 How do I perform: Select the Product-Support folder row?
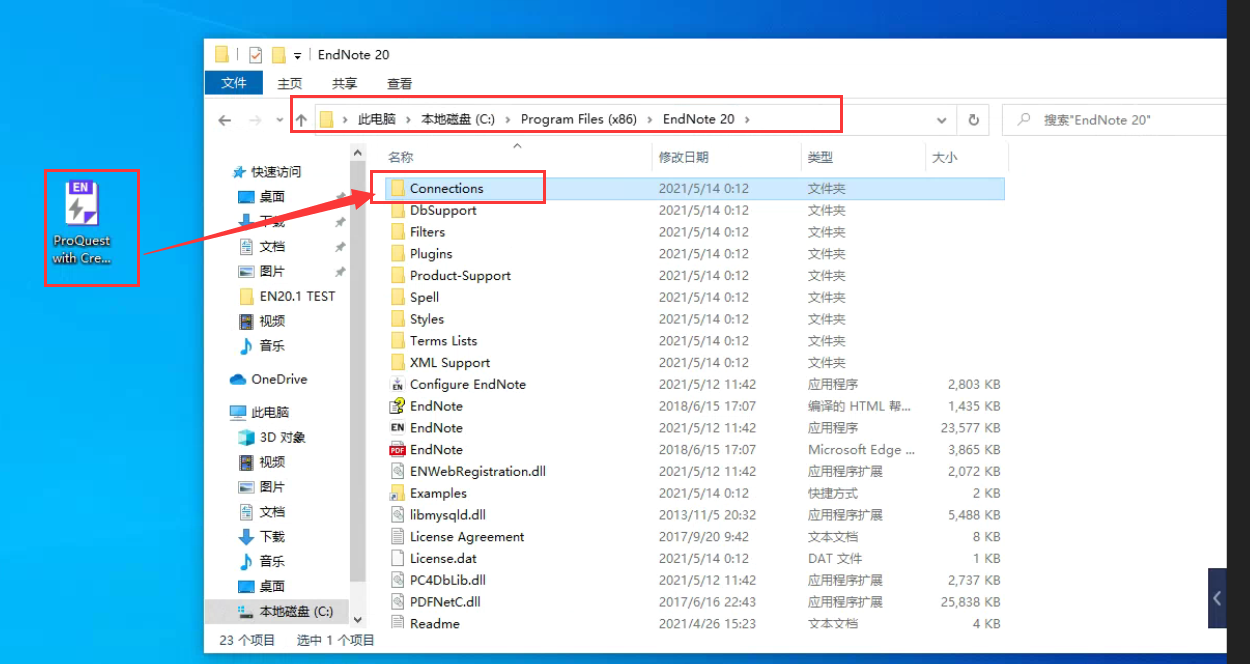[694, 275]
